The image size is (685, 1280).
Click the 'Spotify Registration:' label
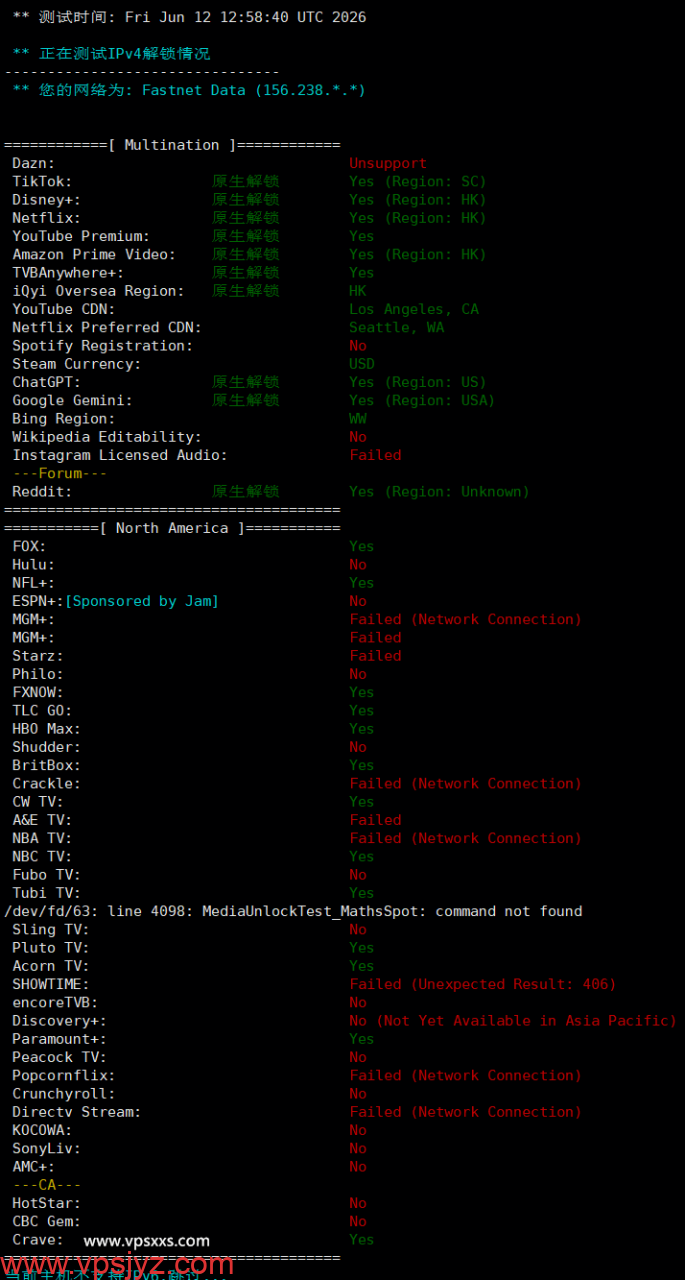[x=102, y=345]
